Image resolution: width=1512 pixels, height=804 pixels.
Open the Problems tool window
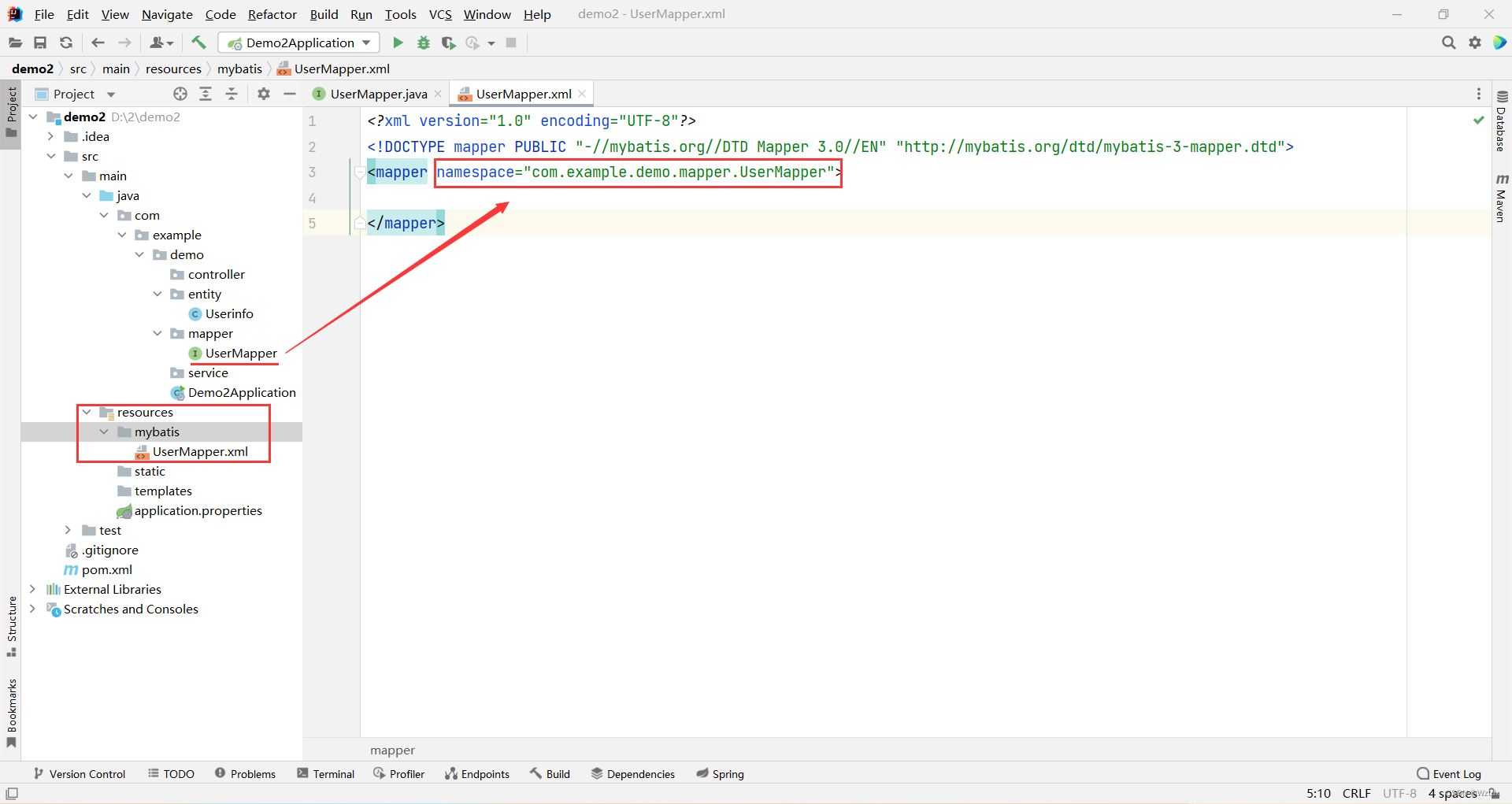tap(245, 774)
